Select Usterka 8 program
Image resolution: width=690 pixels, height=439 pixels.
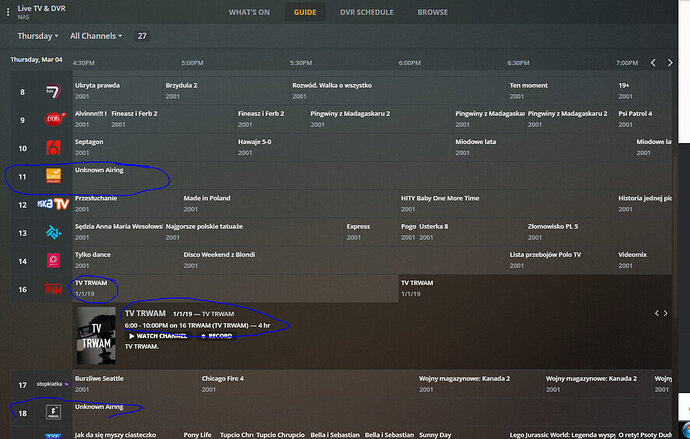click(x=470, y=232)
